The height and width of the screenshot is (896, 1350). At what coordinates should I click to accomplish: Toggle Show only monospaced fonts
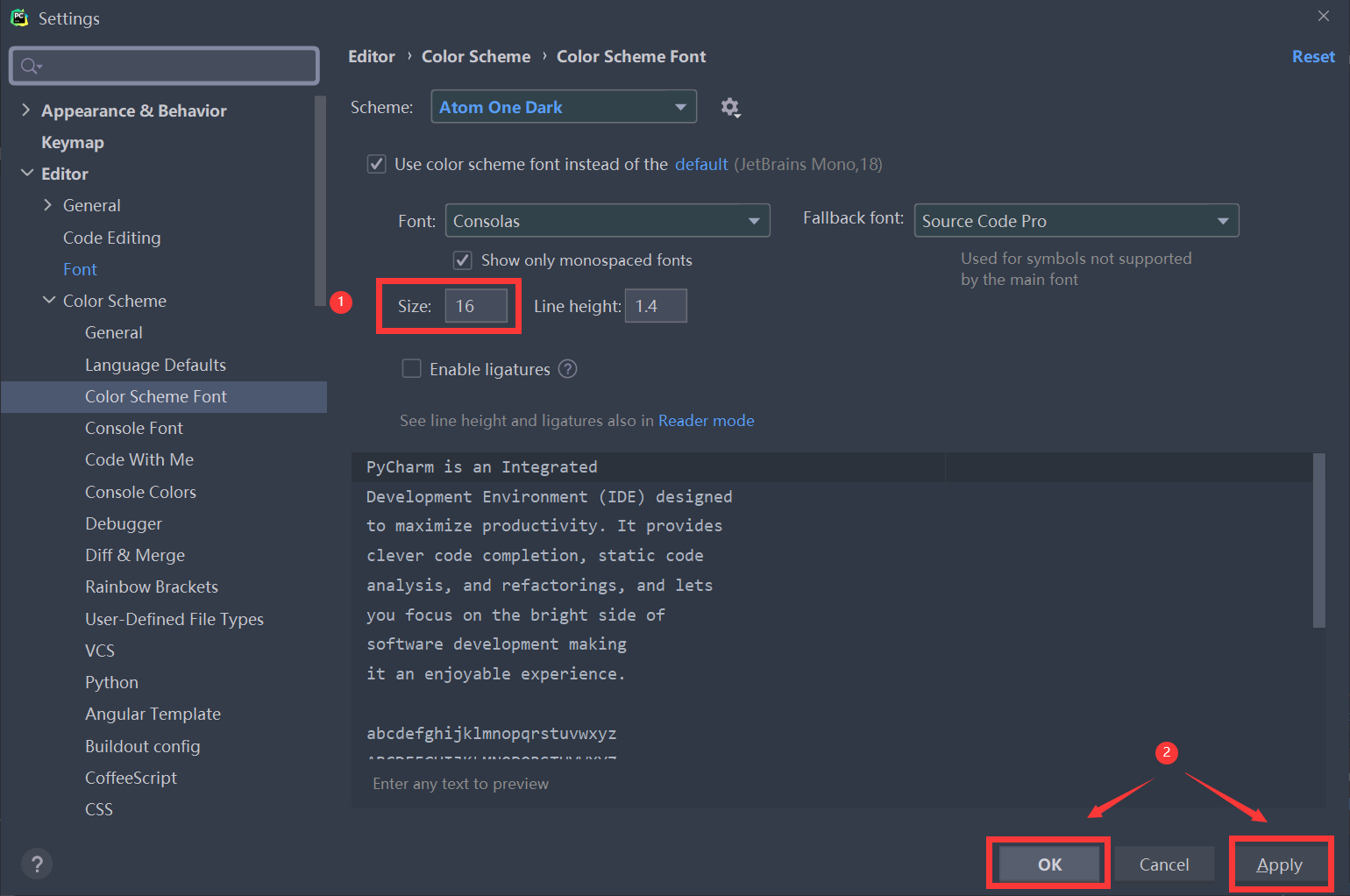pyautogui.click(x=462, y=260)
